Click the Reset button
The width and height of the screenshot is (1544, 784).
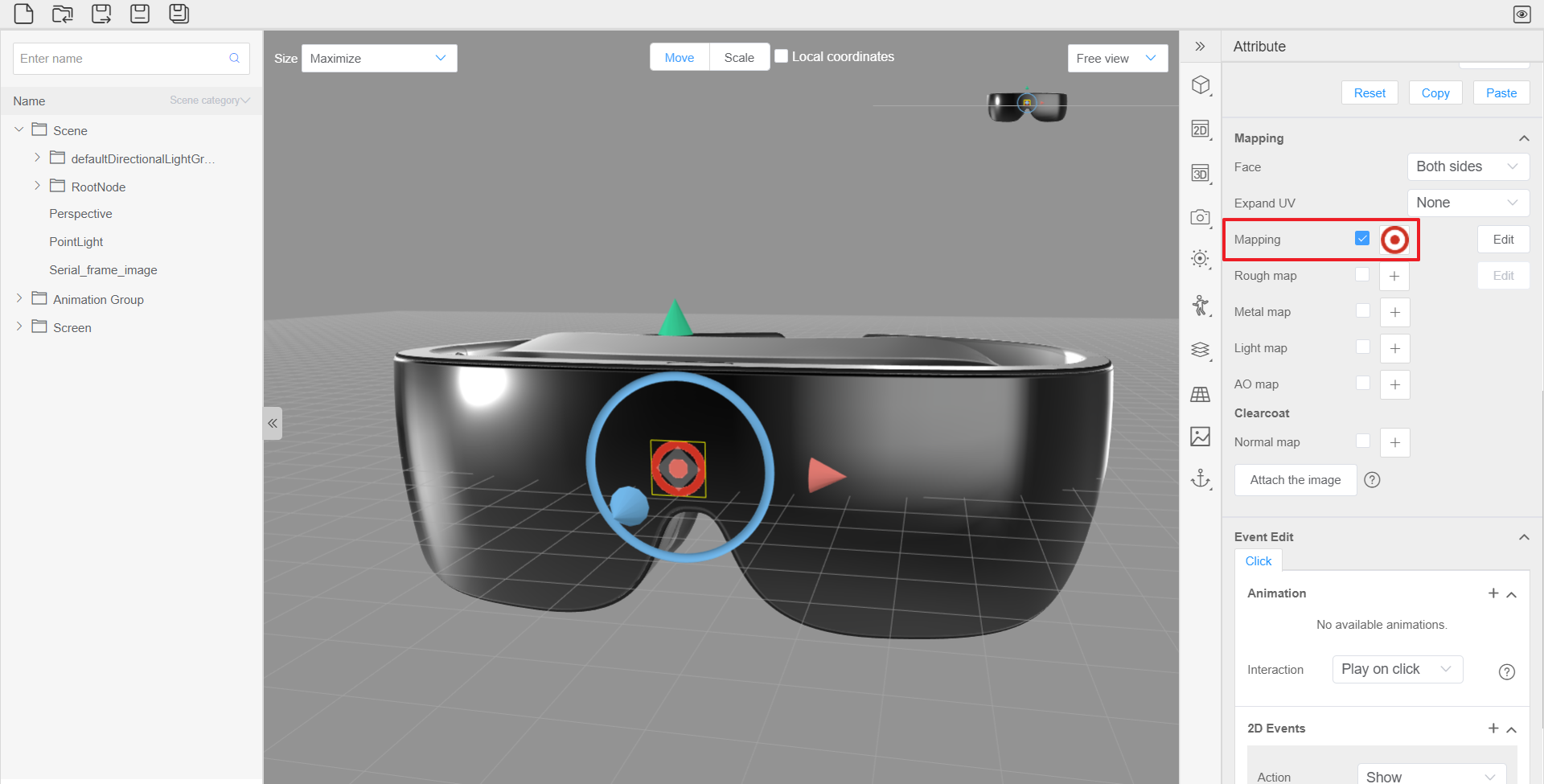point(1369,93)
